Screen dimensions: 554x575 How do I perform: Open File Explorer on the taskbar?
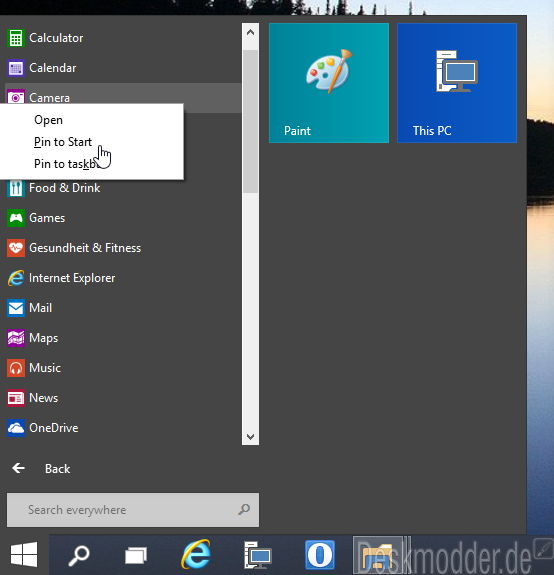[378, 556]
